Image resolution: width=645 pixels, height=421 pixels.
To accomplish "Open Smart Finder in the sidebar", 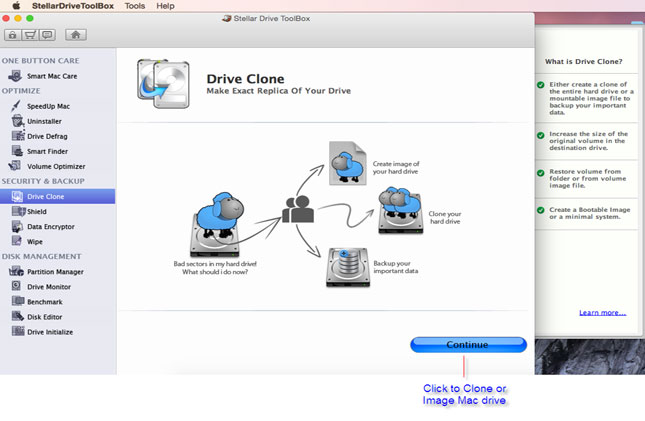I will (x=47, y=151).
